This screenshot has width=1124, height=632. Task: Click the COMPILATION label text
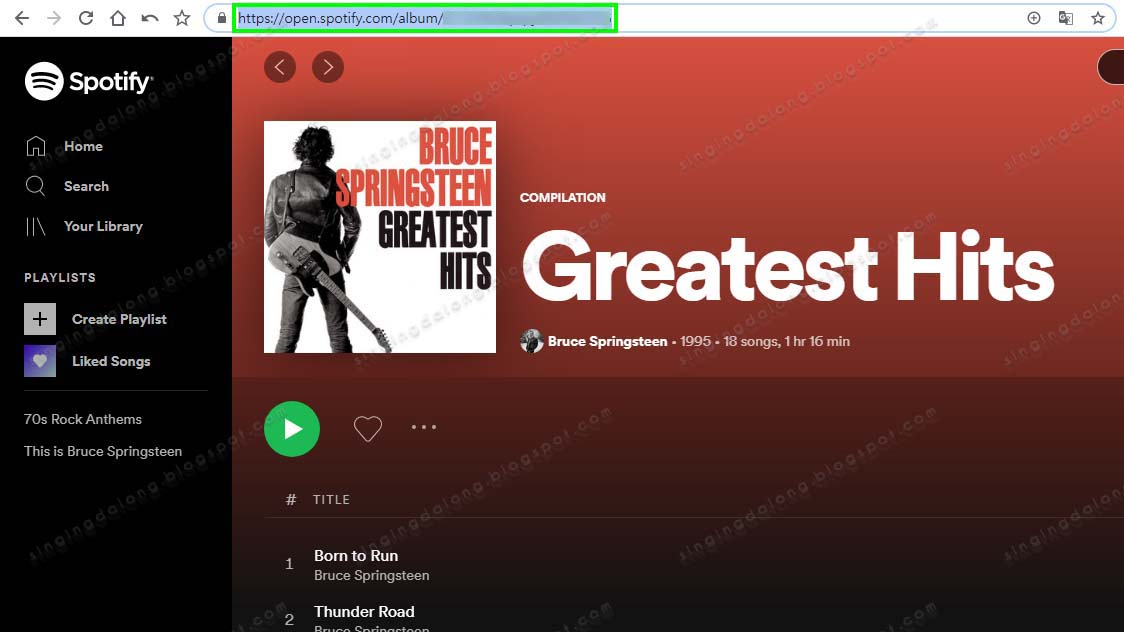563,198
